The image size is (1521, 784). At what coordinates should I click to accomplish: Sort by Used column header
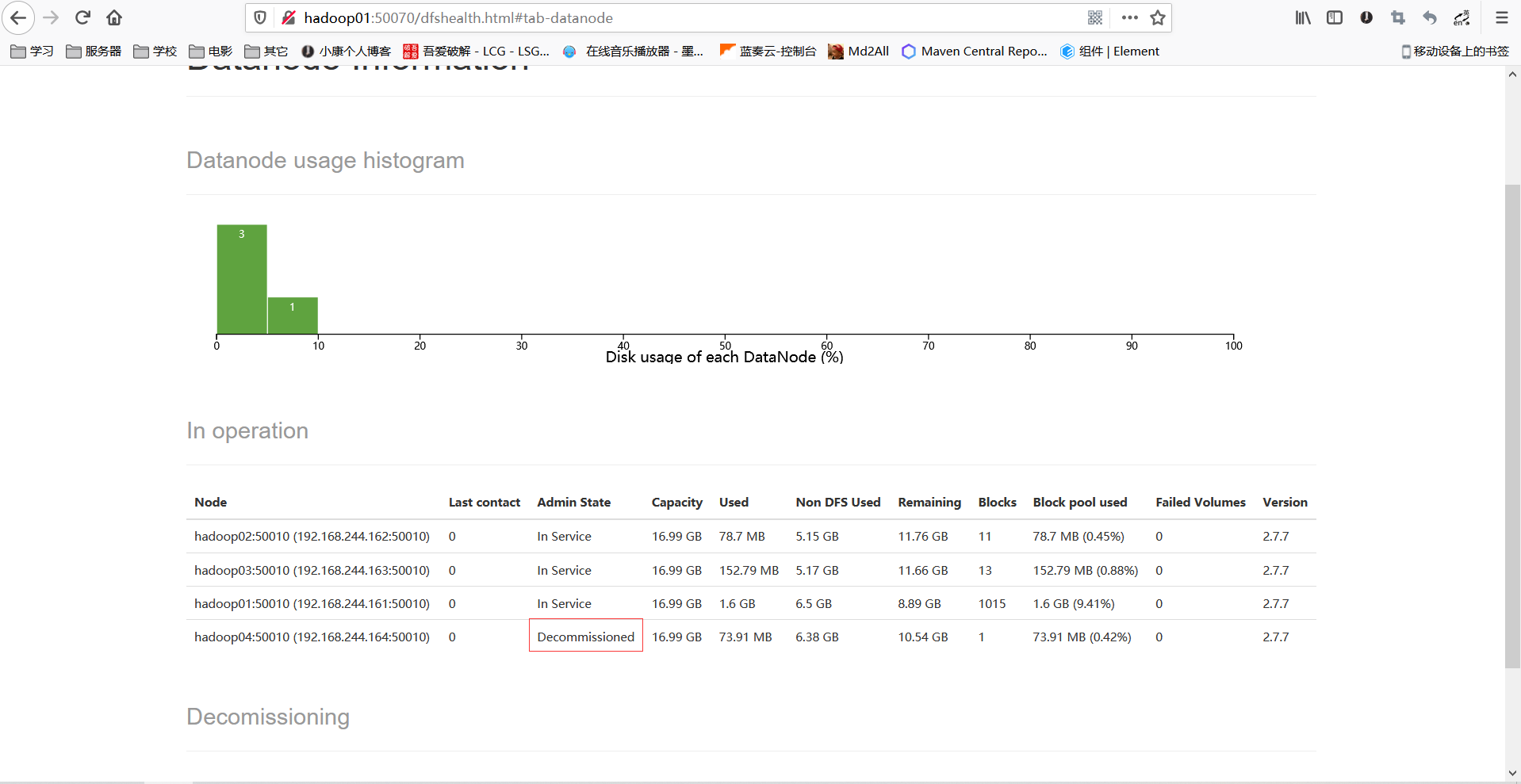(734, 503)
